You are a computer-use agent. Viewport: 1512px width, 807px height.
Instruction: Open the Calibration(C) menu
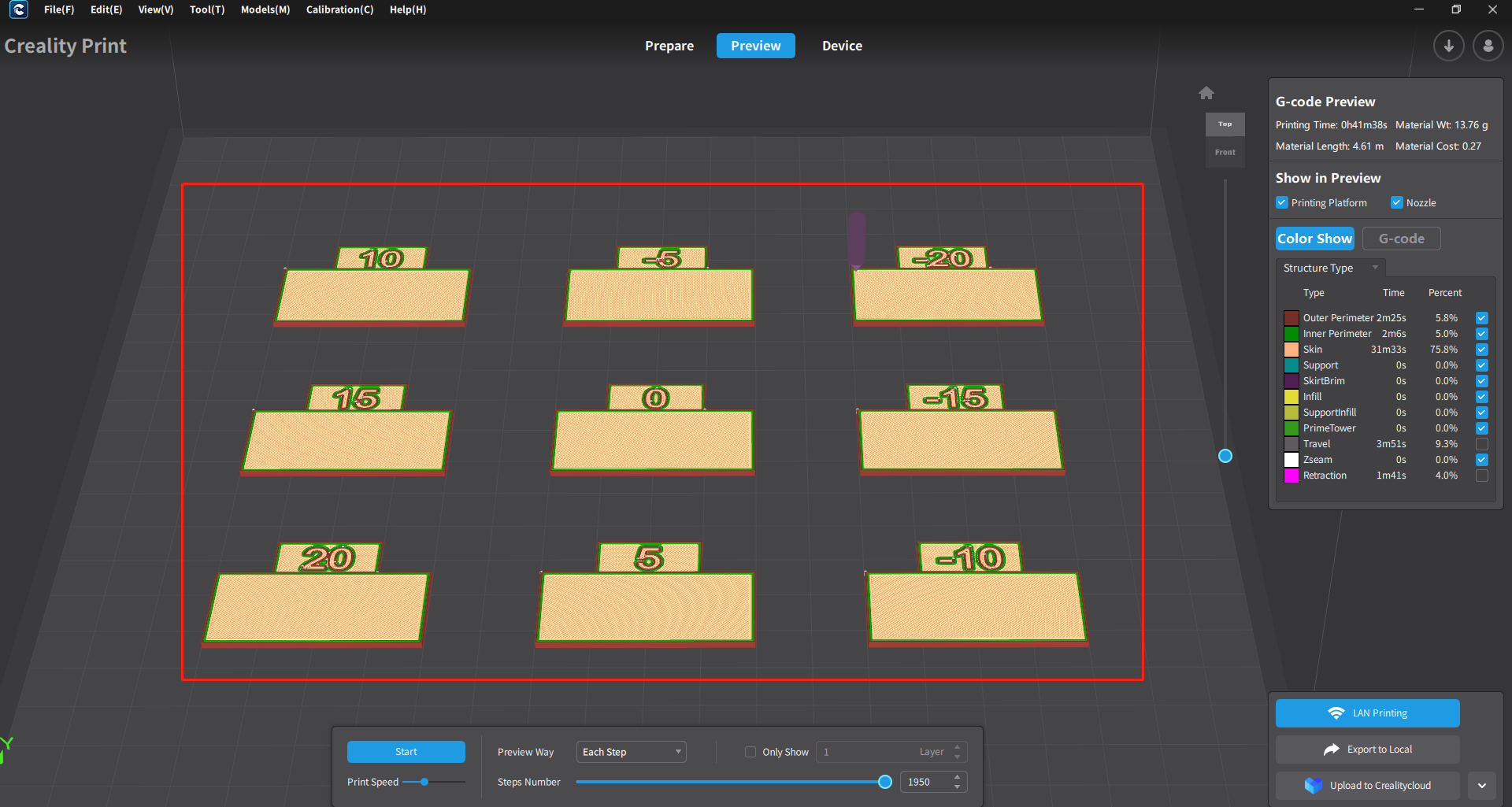click(339, 9)
